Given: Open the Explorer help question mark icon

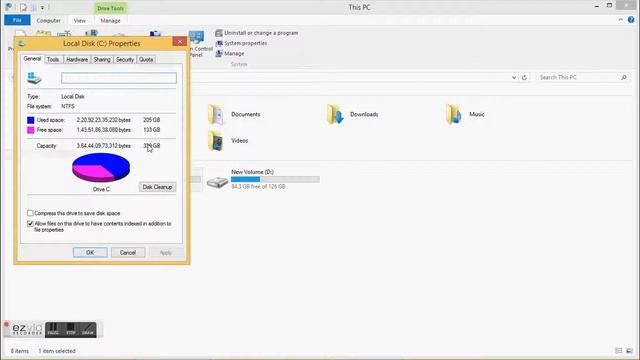Looking at the screenshot, I should [631, 20].
